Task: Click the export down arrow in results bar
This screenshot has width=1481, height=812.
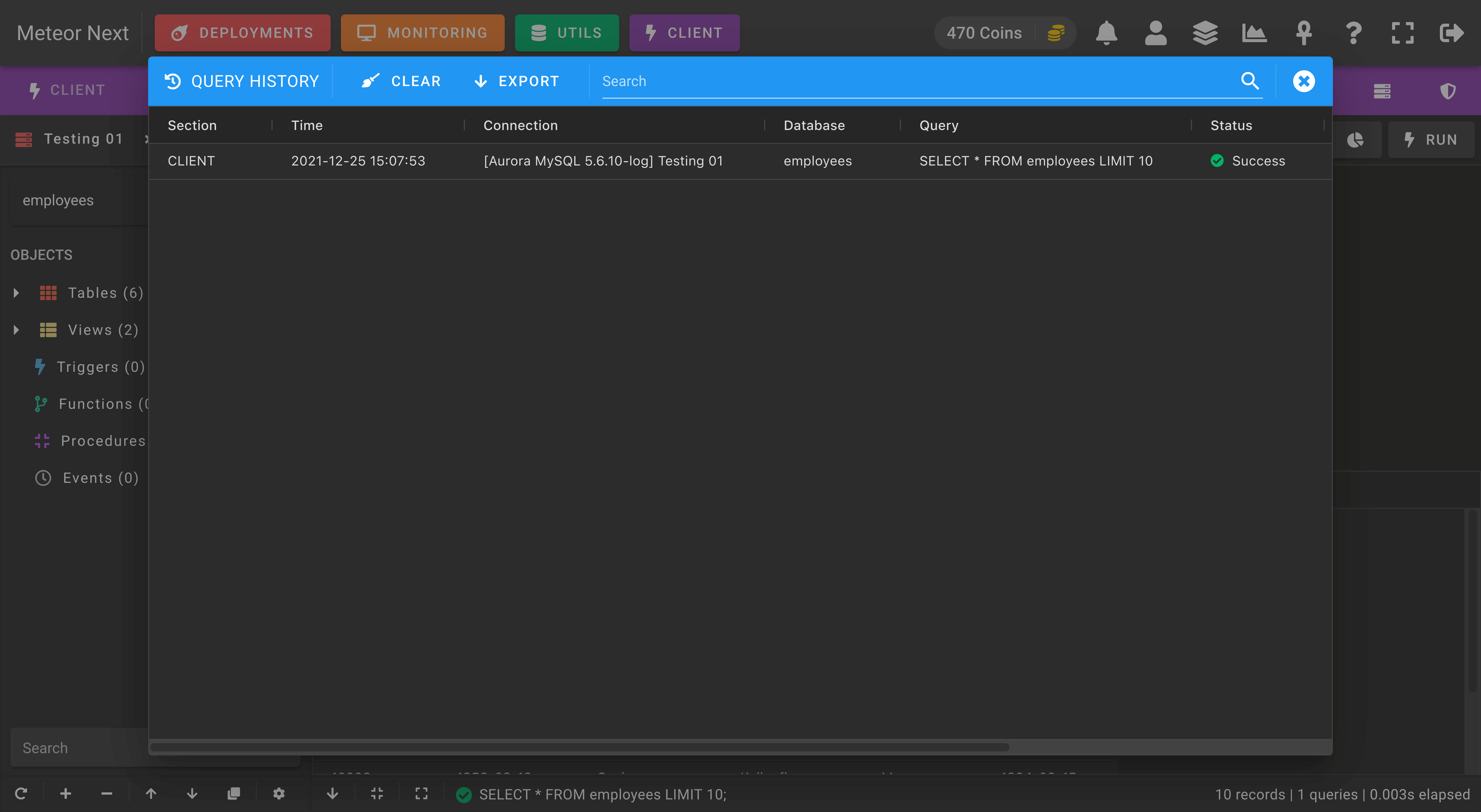Action: [332, 793]
